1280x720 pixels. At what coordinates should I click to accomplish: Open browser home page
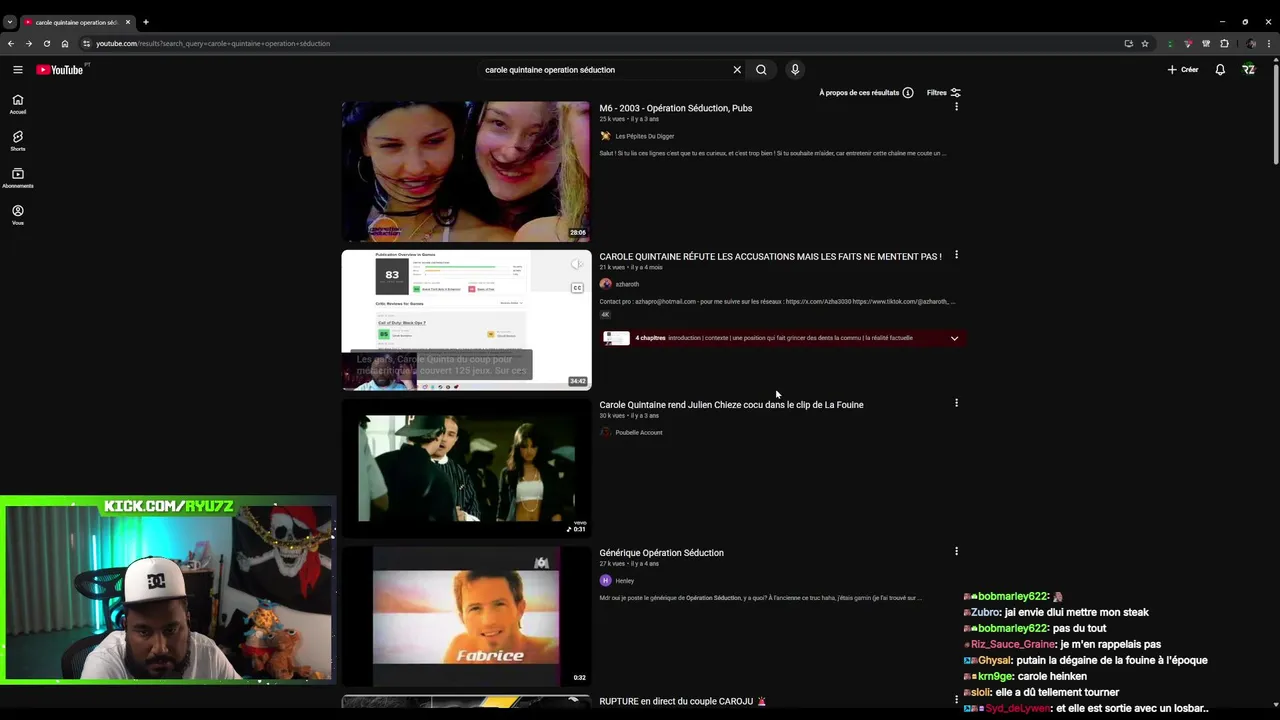point(65,43)
